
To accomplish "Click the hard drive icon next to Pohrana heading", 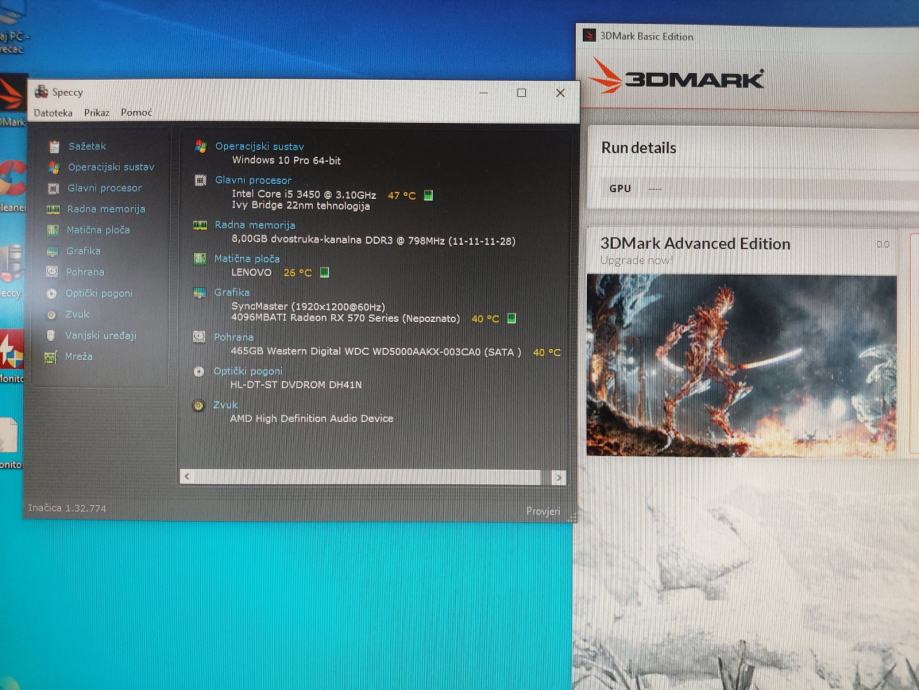I will [199, 336].
